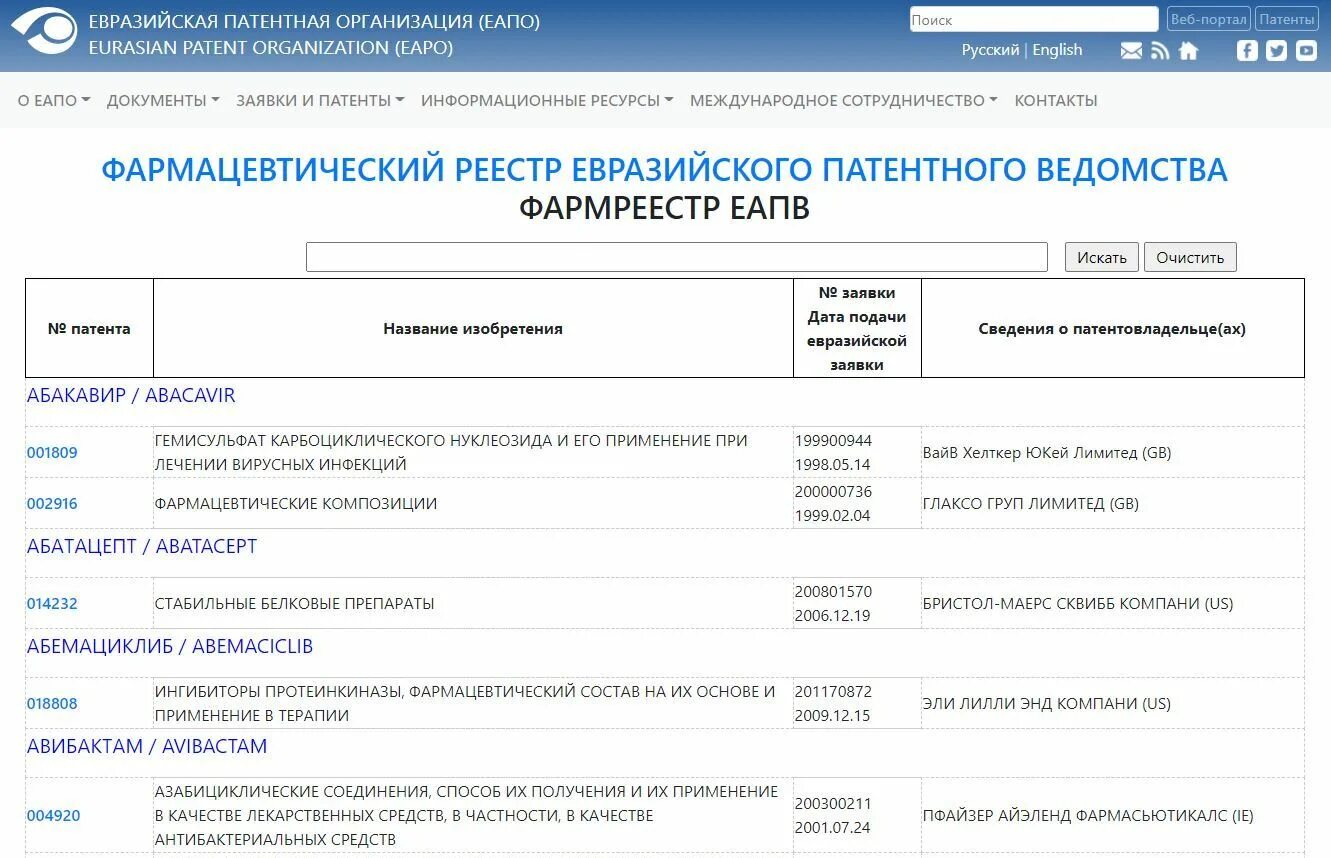The image size is (1331, 858).
Task: Open the YouTube icon
Action: coord(1307,51)
